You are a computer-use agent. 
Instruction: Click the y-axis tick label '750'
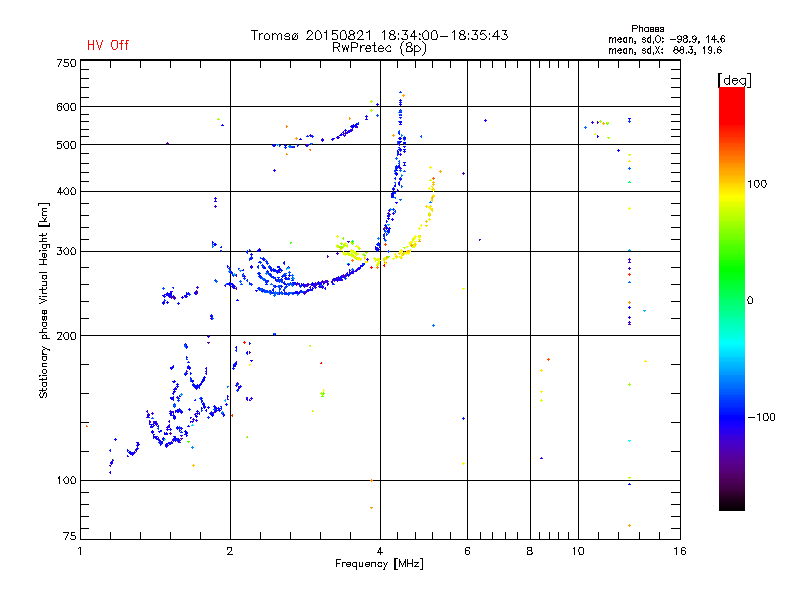[66, 63]
